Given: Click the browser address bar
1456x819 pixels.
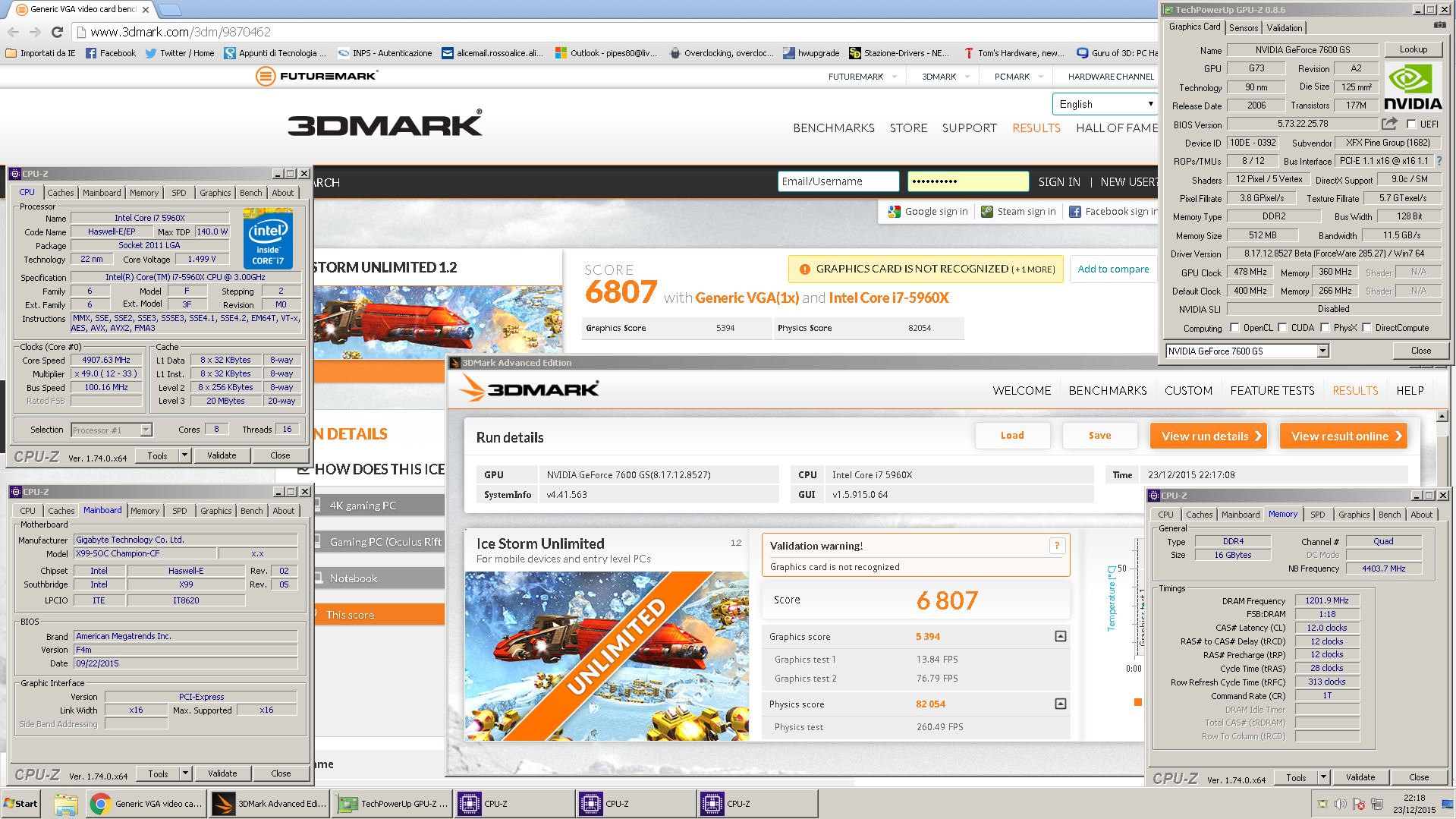Looking at the screenshot, I should (x=607, y=32).
